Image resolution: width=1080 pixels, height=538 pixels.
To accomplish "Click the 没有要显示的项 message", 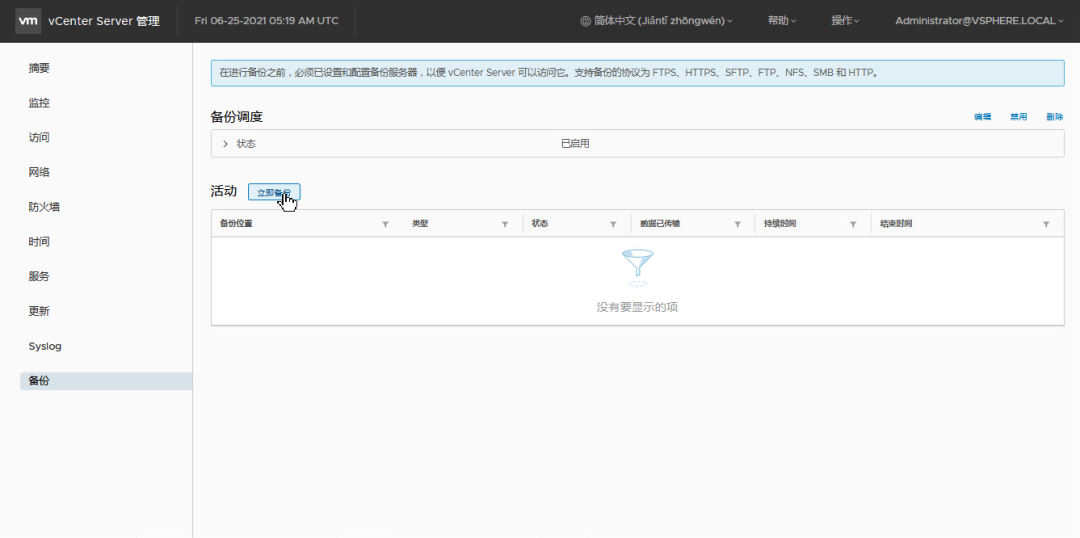I will pos(637,307).
